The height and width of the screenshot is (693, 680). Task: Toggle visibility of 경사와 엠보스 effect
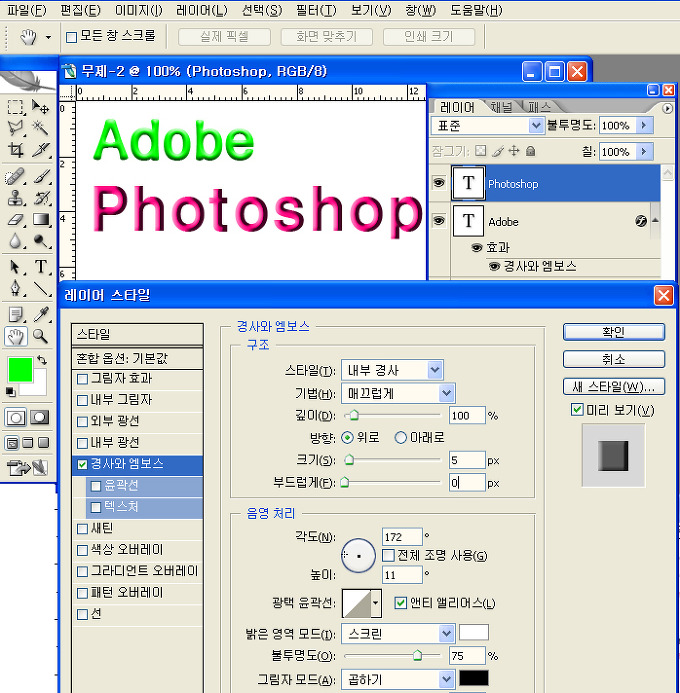(x=494, y=267)
